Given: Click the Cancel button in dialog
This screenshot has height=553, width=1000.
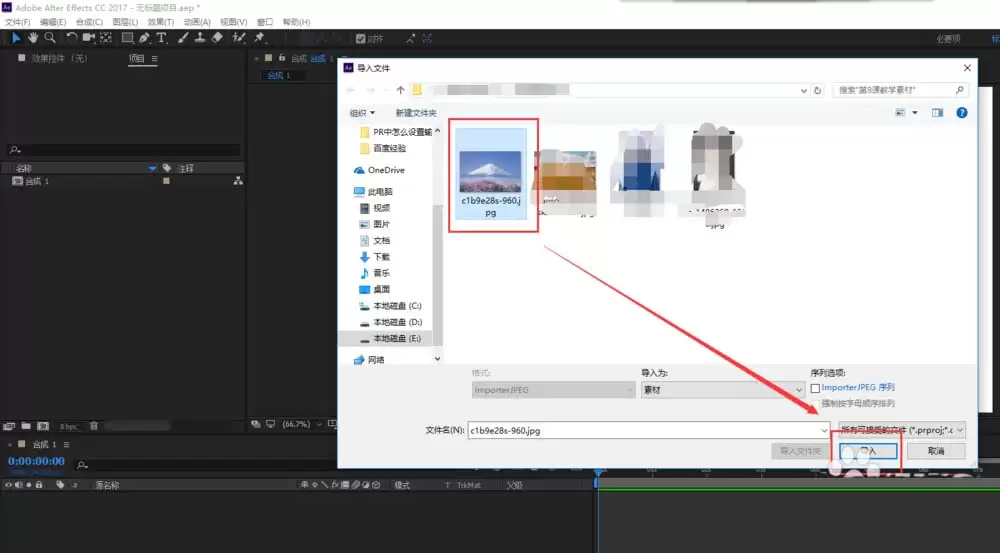Looking at the screenshot, I should [x=936, y=451].
